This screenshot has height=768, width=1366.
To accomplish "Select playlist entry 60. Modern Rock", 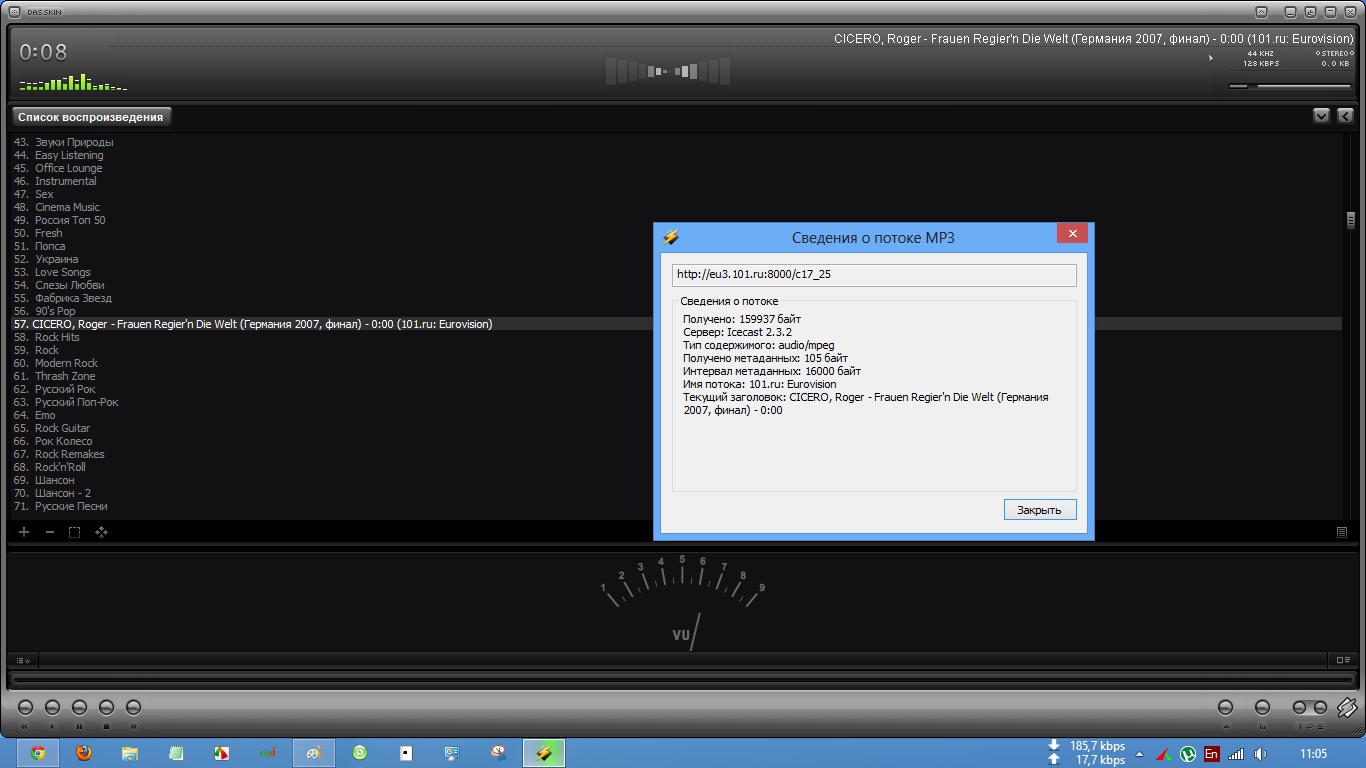I will point(66,363).
